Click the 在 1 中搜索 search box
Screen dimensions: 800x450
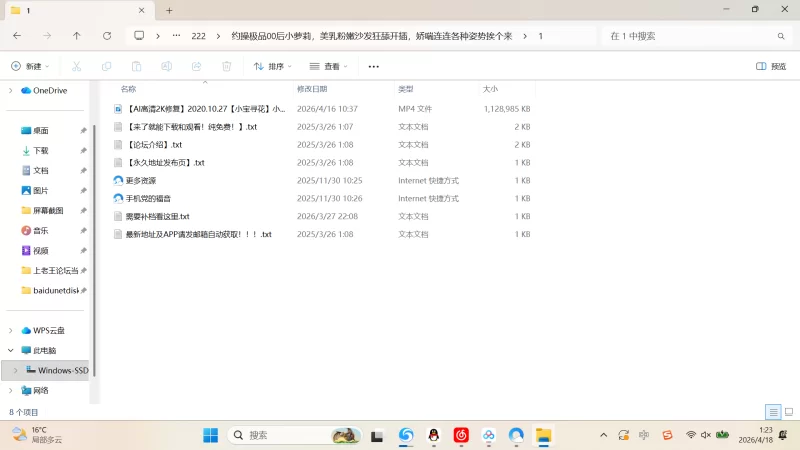690,35
